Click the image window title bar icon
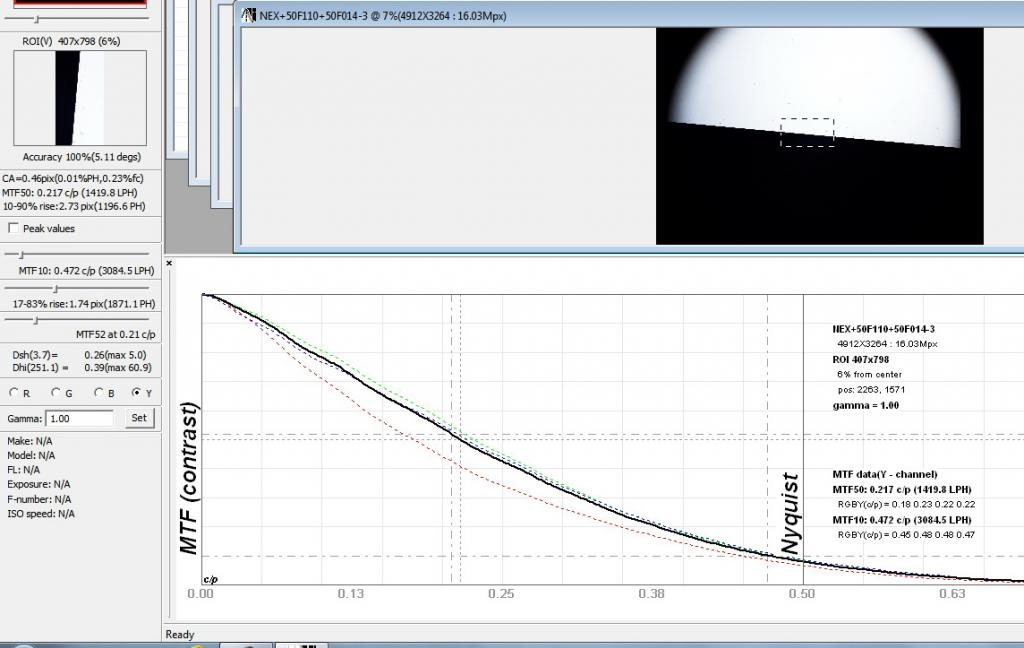The height and width of the screenshot is (648, 1024). click(x=248, y=15)
